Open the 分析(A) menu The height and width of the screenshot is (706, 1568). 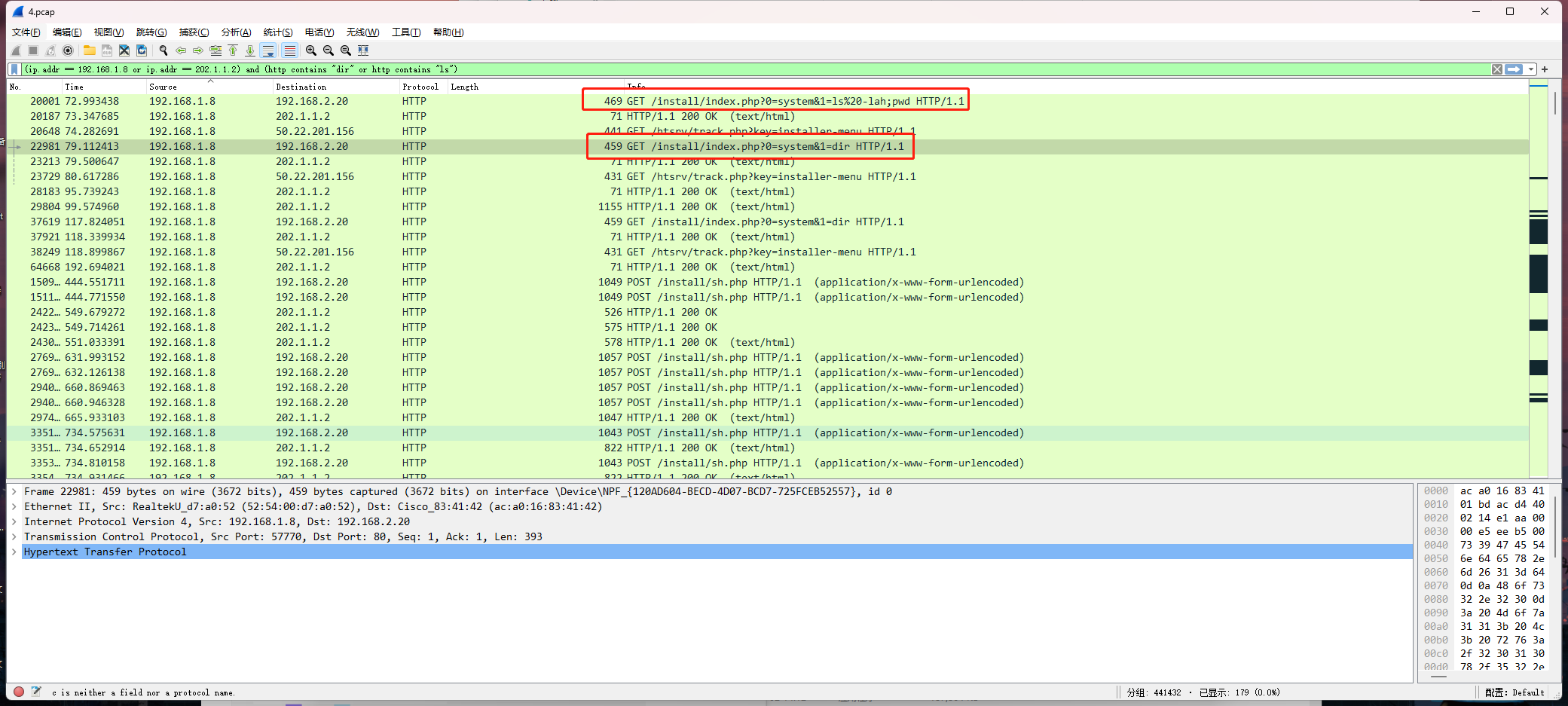click(236, 32)
